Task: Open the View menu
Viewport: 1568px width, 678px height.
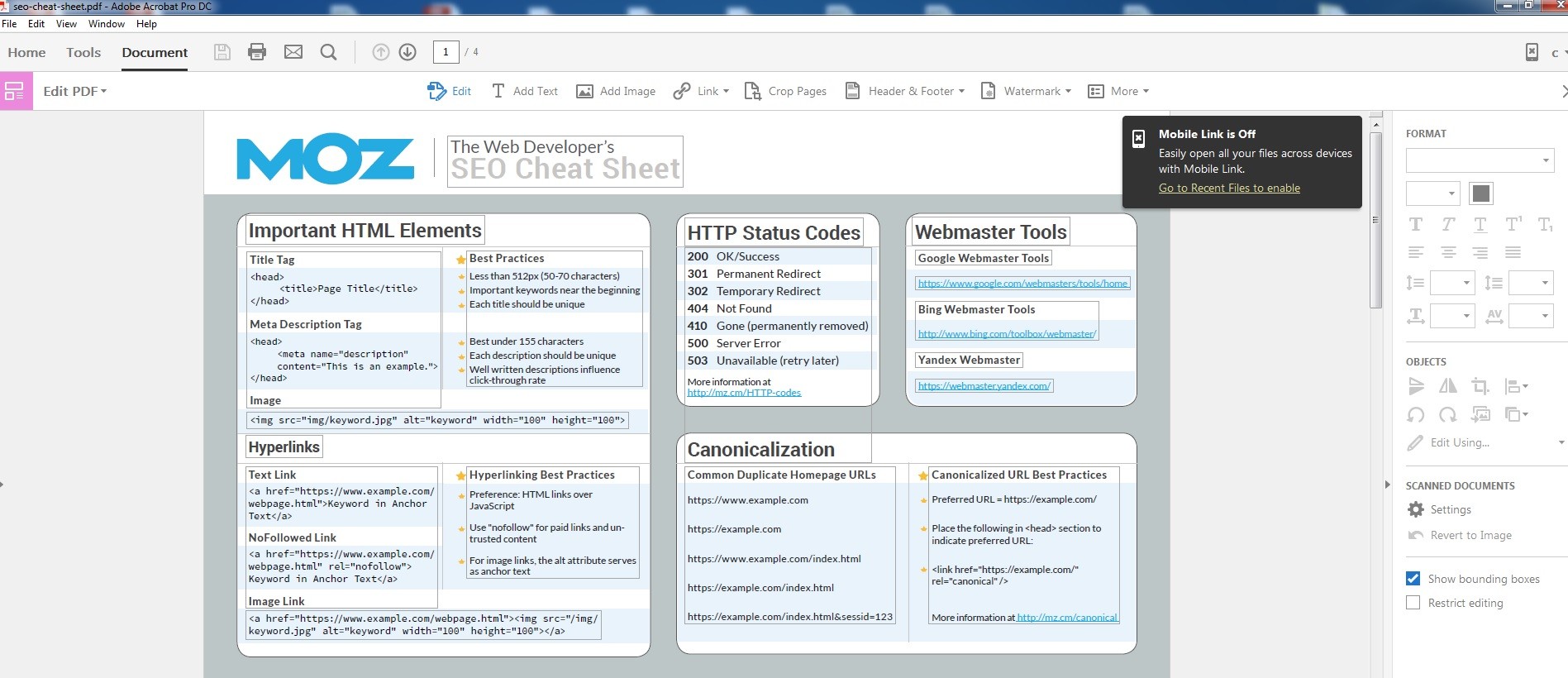Action: 66,24
